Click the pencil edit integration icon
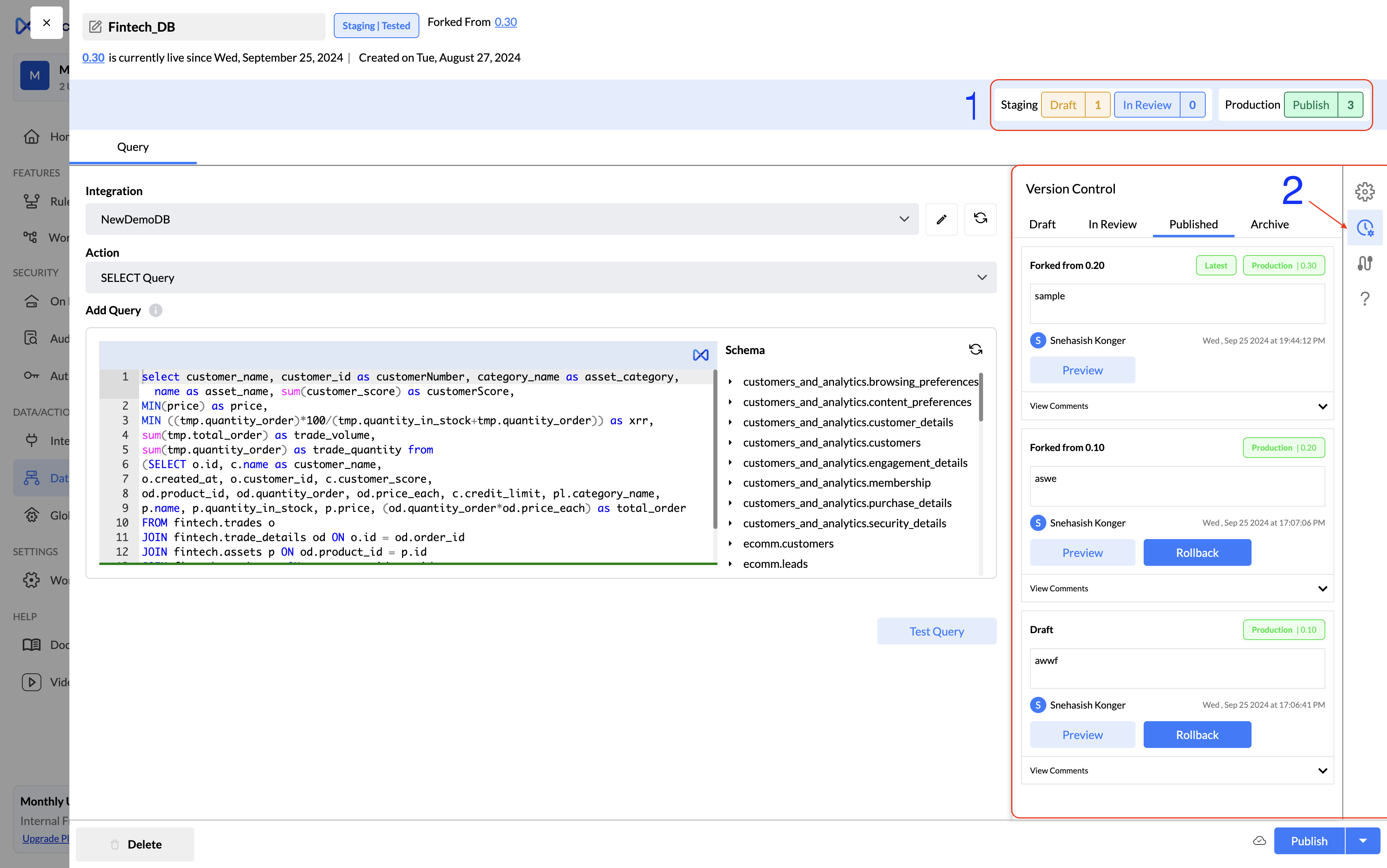Screen dimensions: 1387x868 tap(941, 219)
